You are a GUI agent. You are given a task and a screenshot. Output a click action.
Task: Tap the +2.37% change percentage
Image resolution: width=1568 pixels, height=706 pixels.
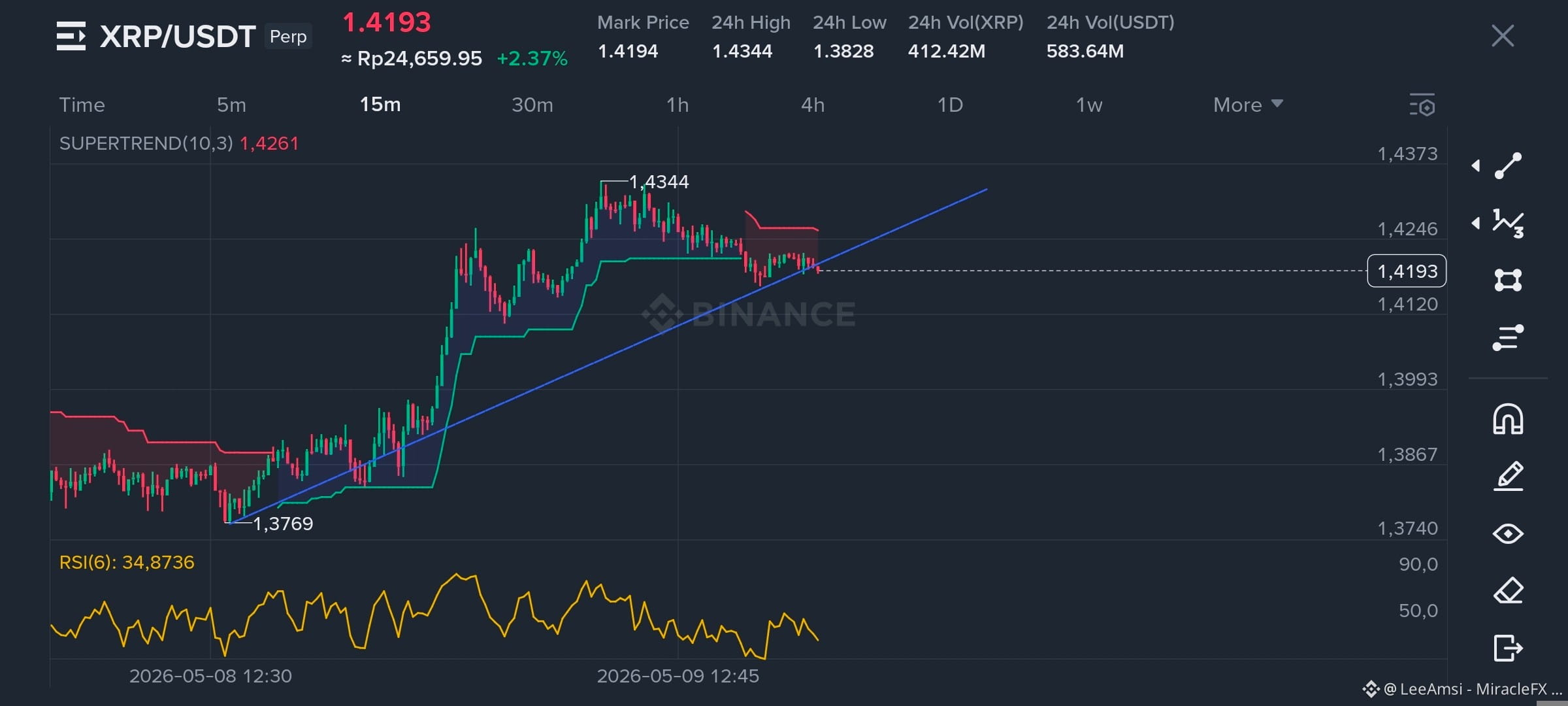pyautogui.click(x=532, y=59)
